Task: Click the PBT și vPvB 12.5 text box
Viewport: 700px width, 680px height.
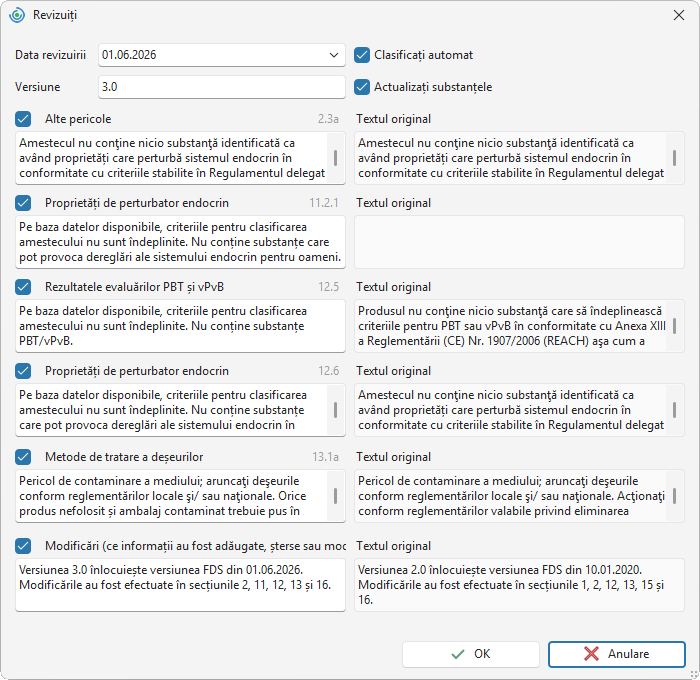Action: pyautogui.click(x=180, y=326)
